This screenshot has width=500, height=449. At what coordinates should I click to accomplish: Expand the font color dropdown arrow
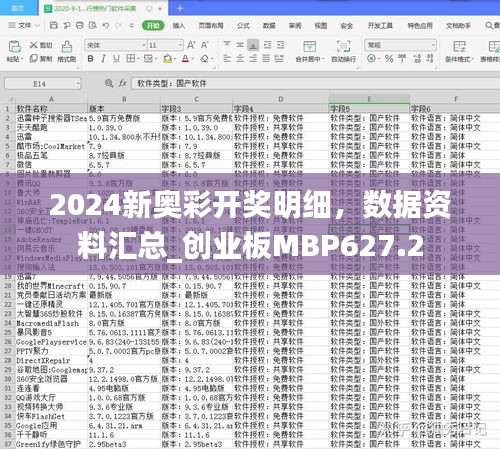[193, 59]
